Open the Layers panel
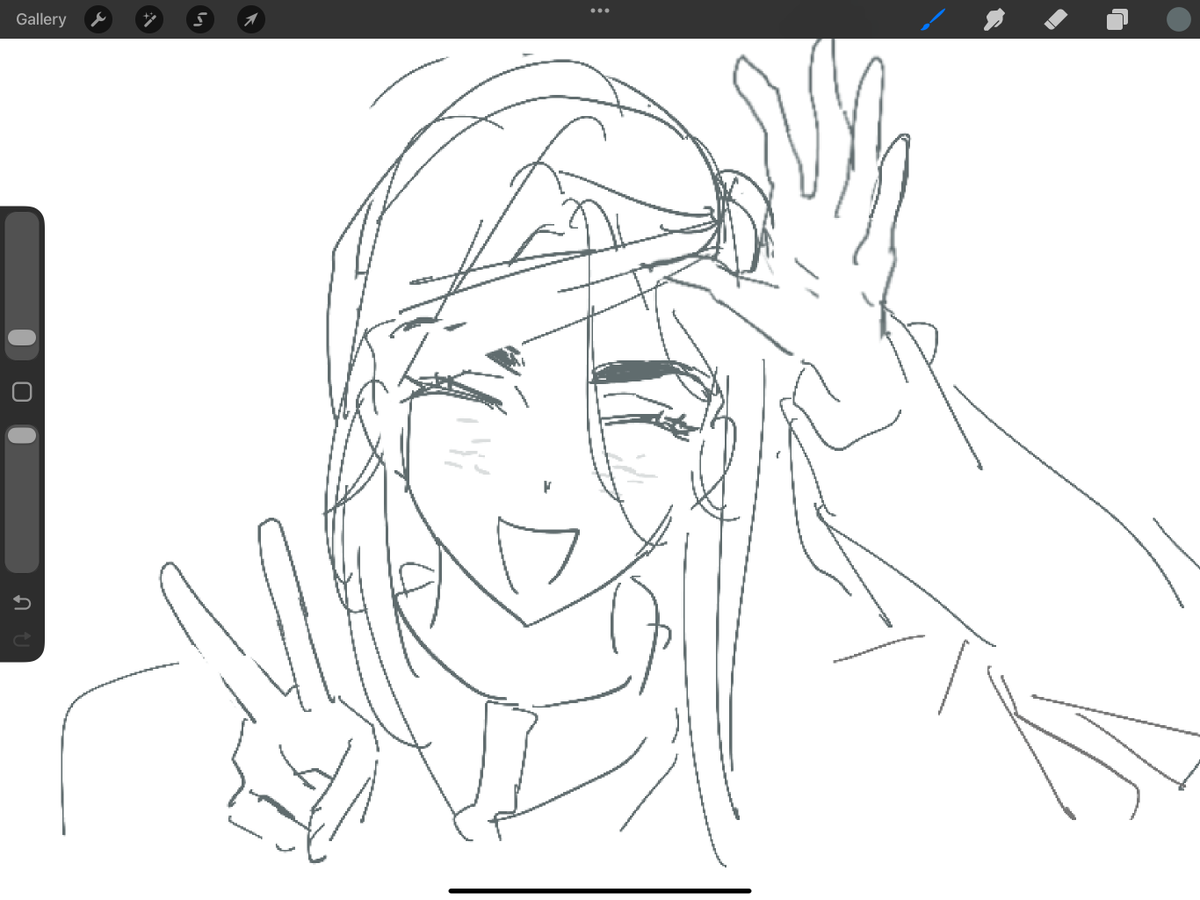This screenshot has height=900, width=1200. pos(1117,19)
